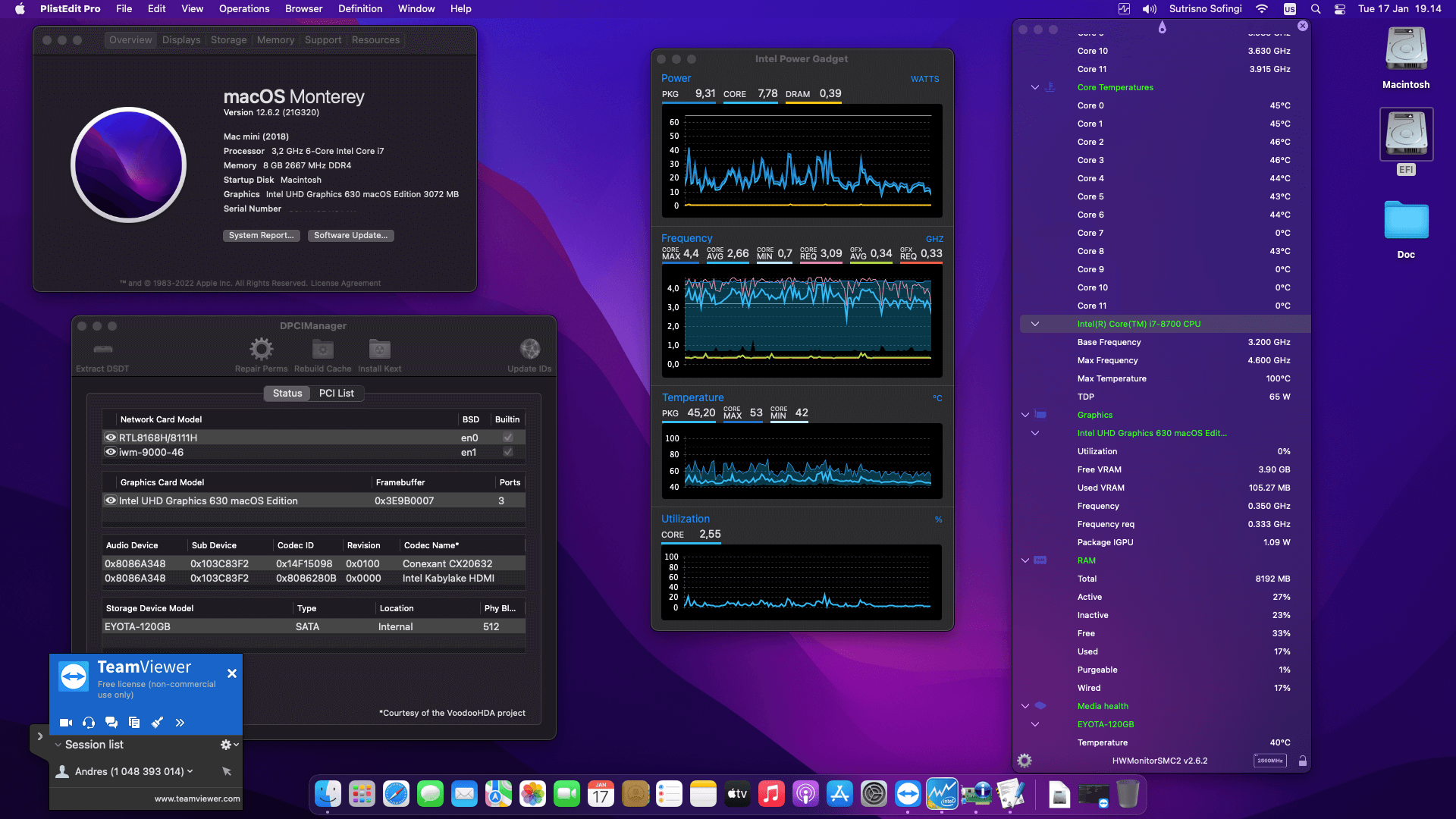Open PlistEdit Pro icon in the Dock

[x=1010, y=795]
